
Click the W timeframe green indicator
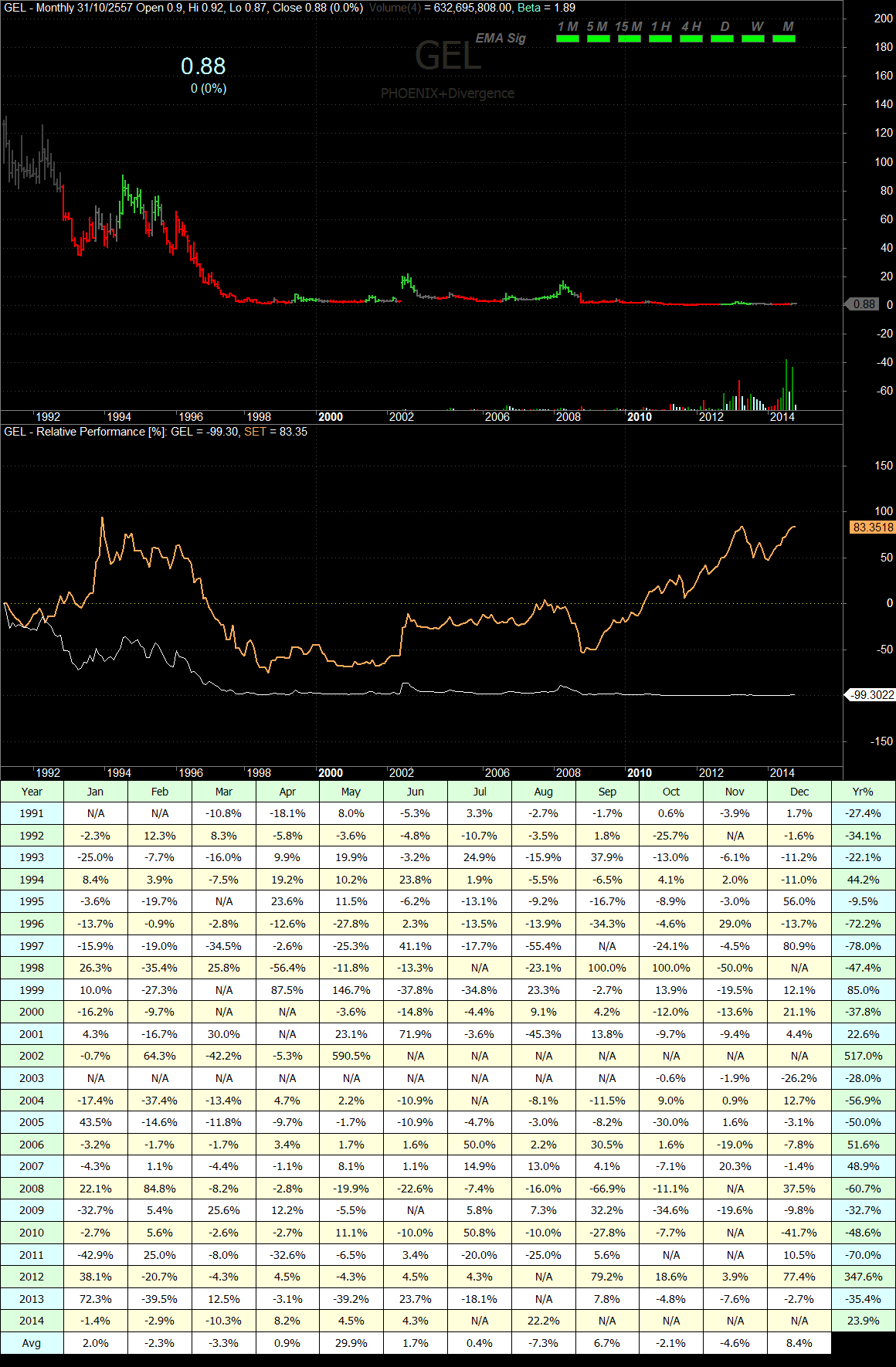coord(753,38)
